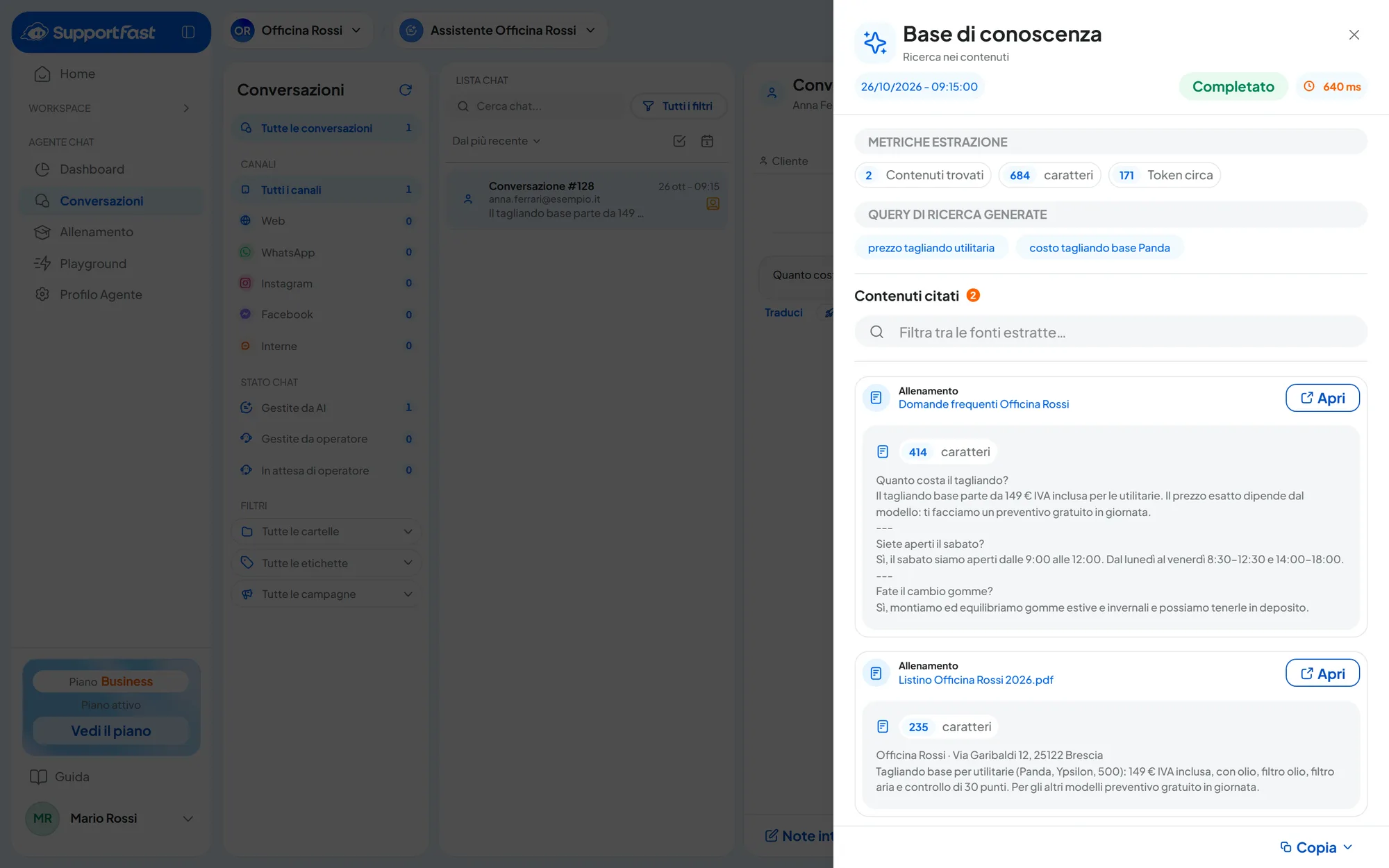Select the WhatsApp channel filter
The height and width of the screenshot is (868, 1389).
[x=326, y=252]
